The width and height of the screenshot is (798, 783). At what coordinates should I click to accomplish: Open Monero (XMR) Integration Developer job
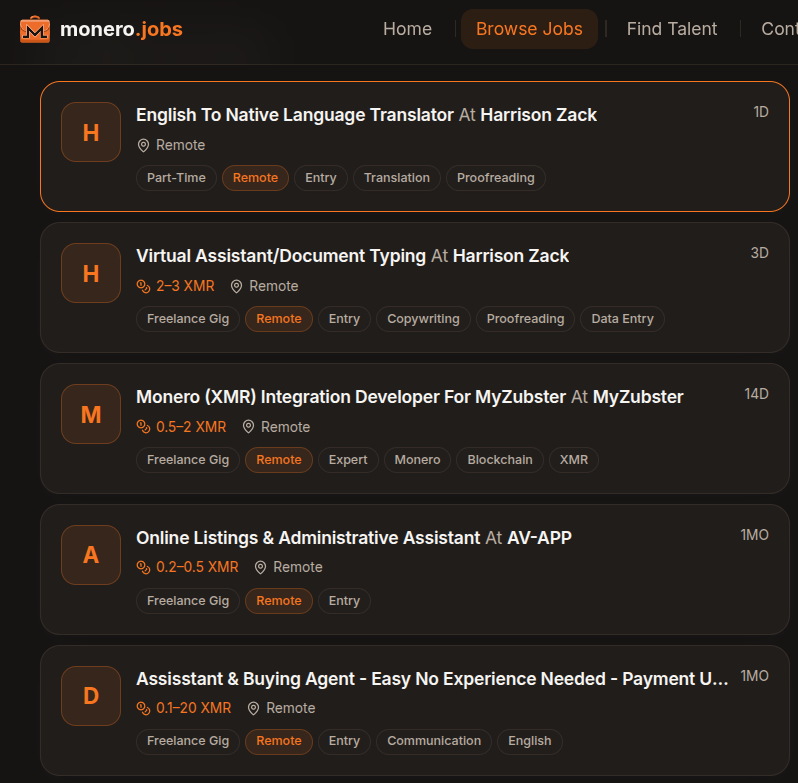351,397
